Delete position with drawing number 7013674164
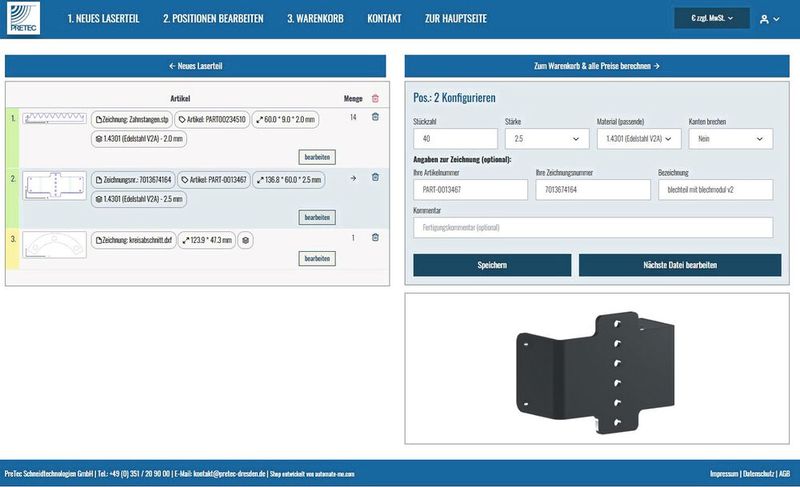Screen dimensions: 800x487 (x=376, y=177)
